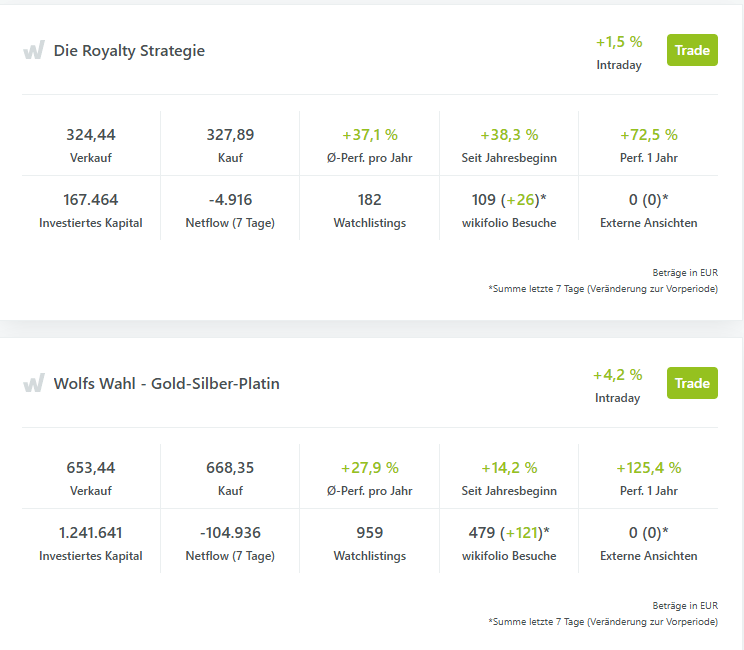744x650 pixels.
Task: Select 167.464 Investiertes Kapital cell
Action: pyautogui.click(x=91, y=209)
